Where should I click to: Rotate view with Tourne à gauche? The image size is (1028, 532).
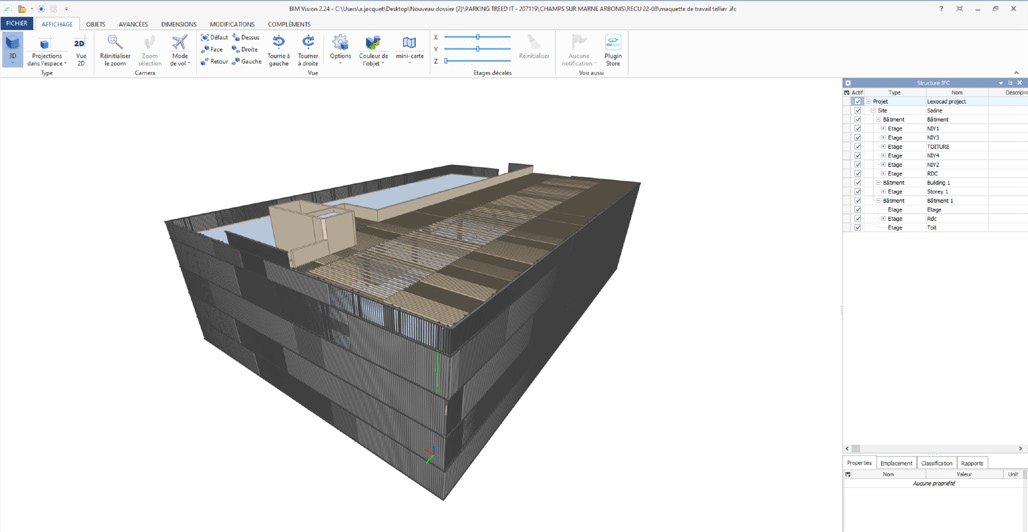pyautogui.click(x=279, y=51)
